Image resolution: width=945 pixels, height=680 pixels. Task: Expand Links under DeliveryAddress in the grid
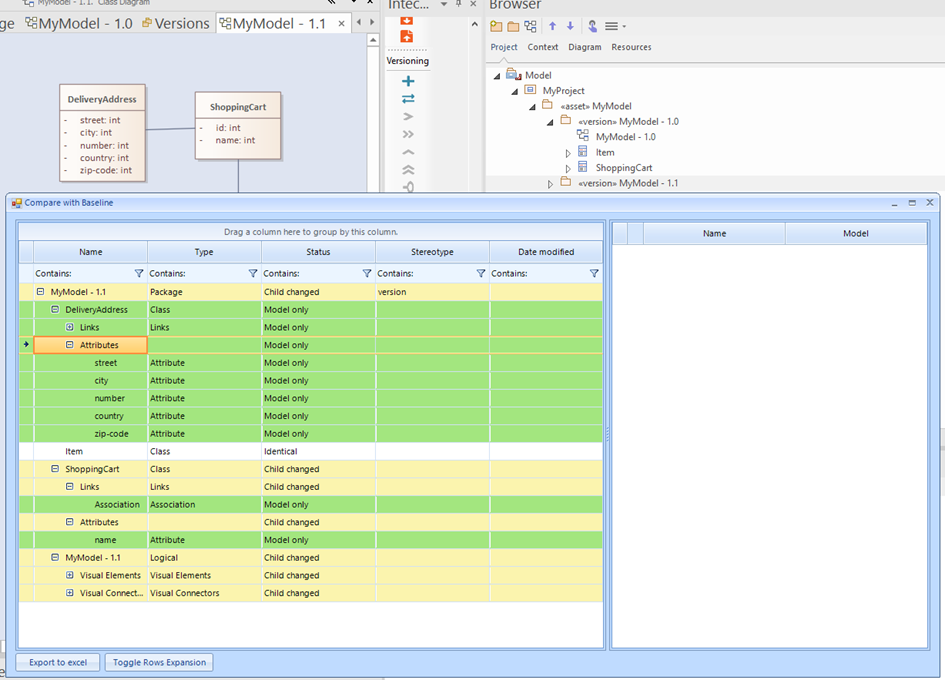tap(69, 327)
